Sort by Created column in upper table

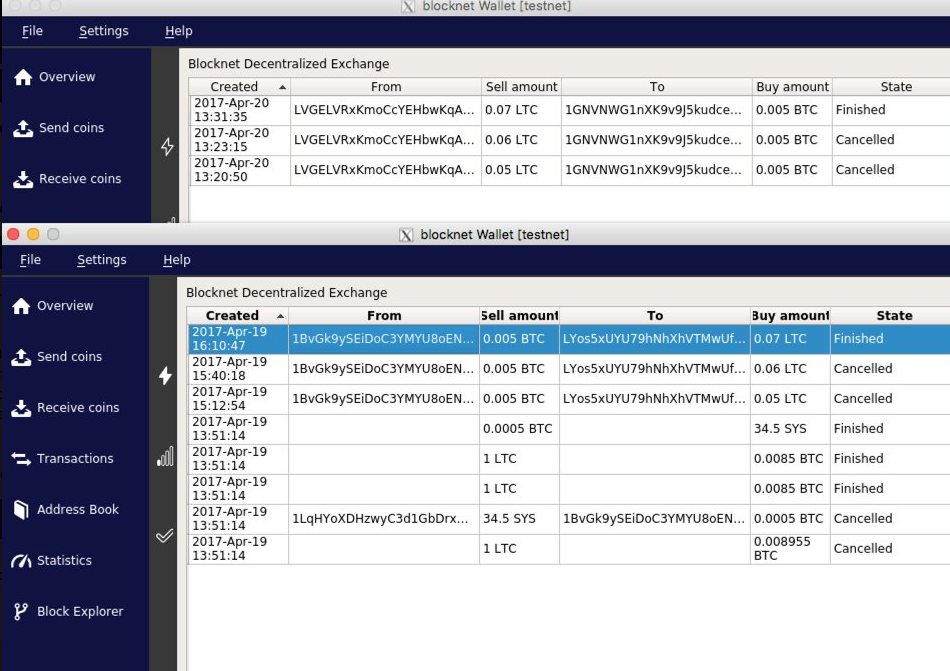(x=239, y=87)
